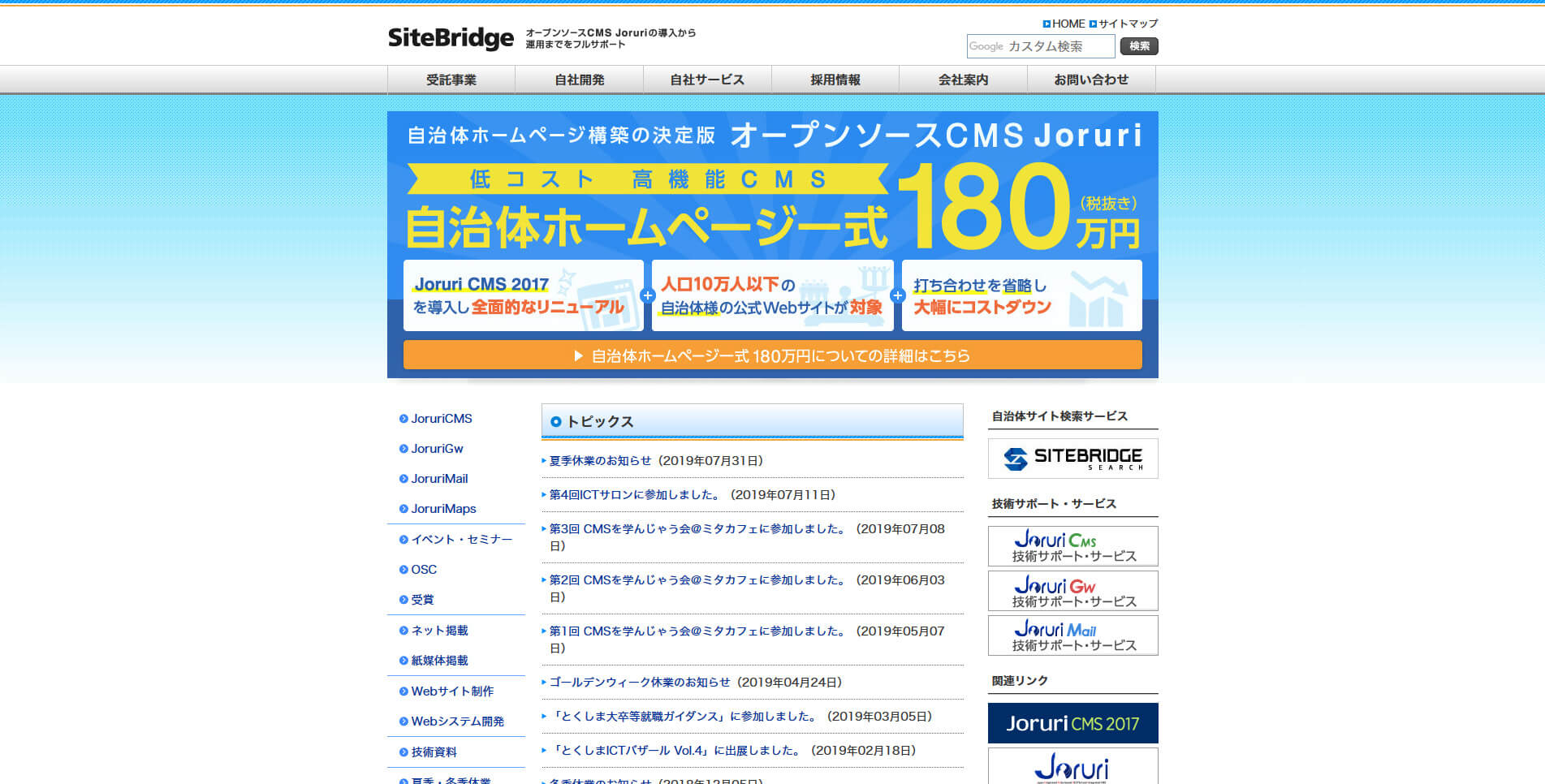Click the Joruri Gw 技術サポート banner

1072,591
